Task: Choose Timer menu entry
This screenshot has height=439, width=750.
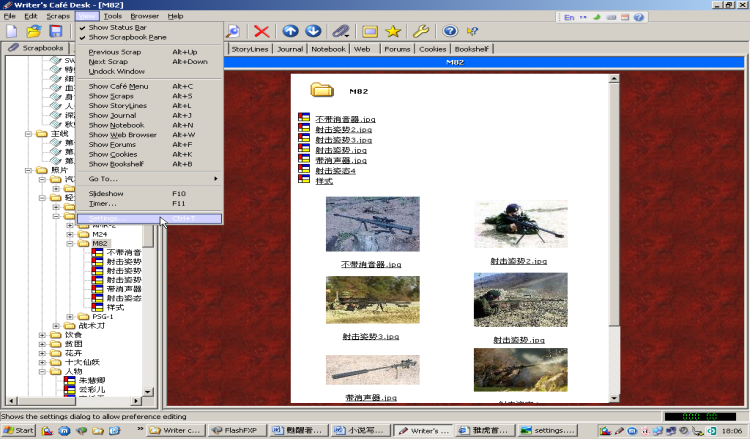Action: tap(149, 203)
